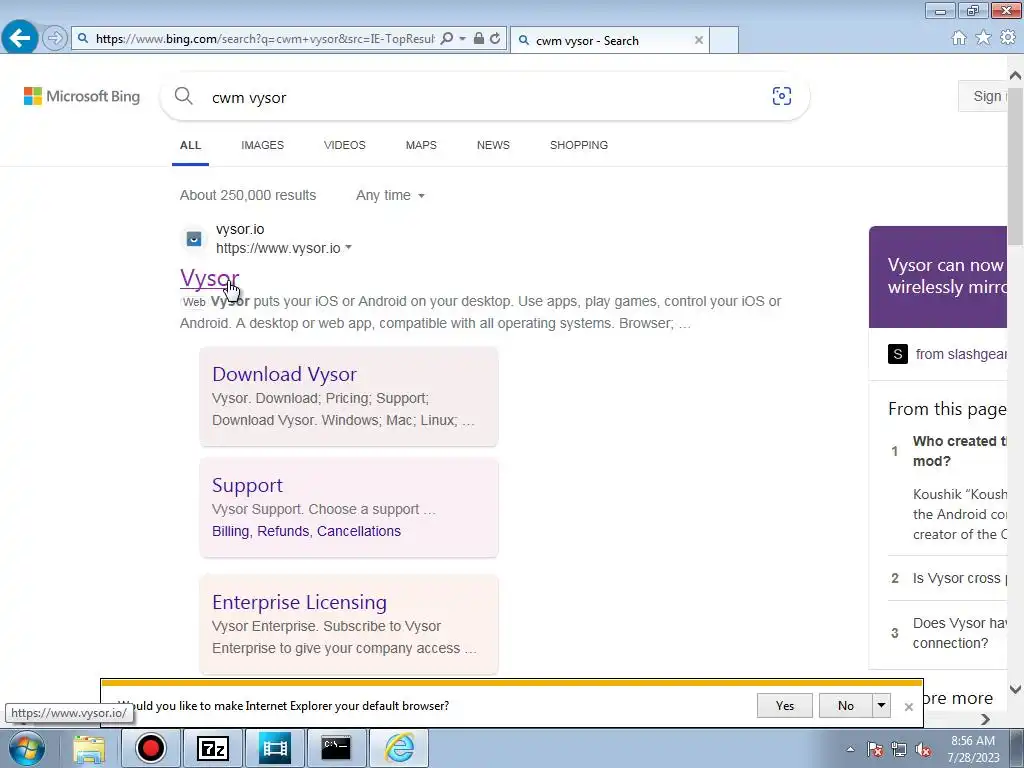The image size is (1024, 768).
Task: Click the security padlock icon in address bar
Action: pos(479,39)
